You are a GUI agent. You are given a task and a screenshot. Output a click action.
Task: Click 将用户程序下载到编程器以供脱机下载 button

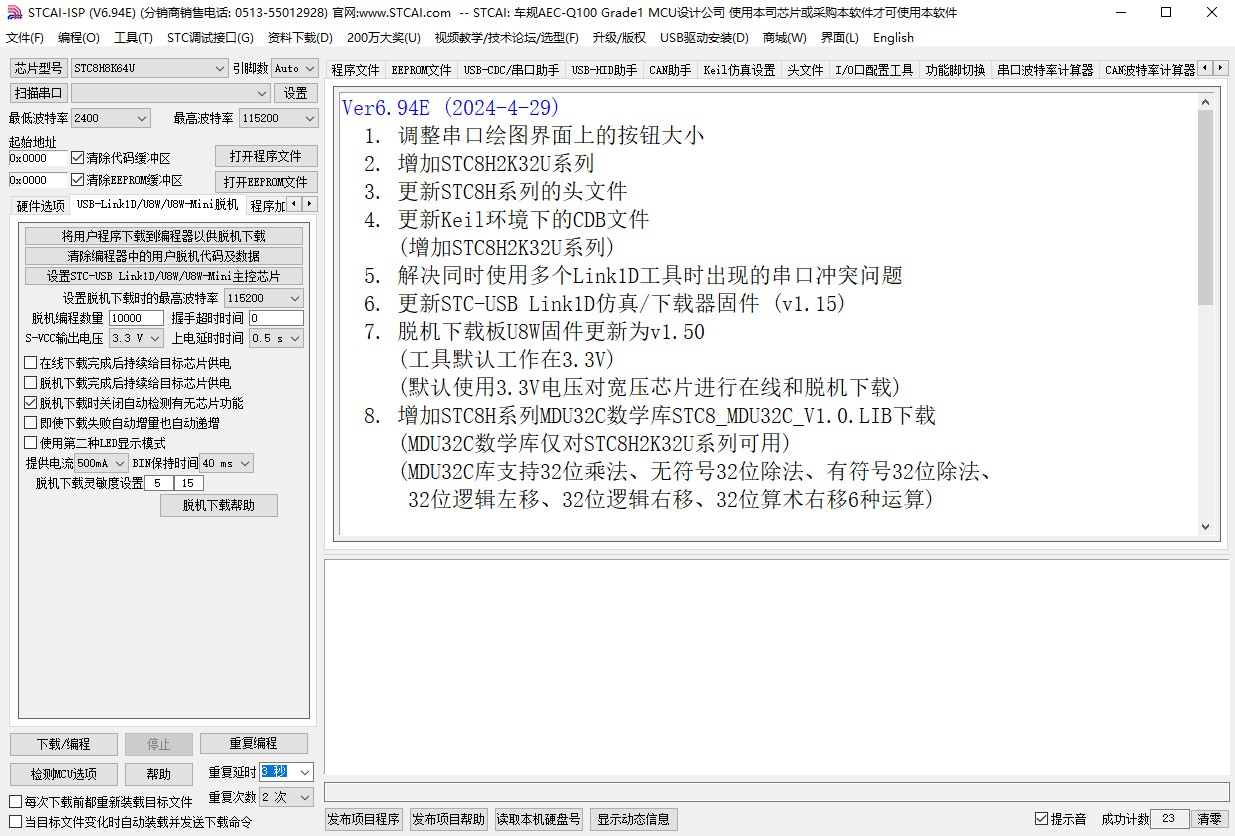(x=164, y=236)
